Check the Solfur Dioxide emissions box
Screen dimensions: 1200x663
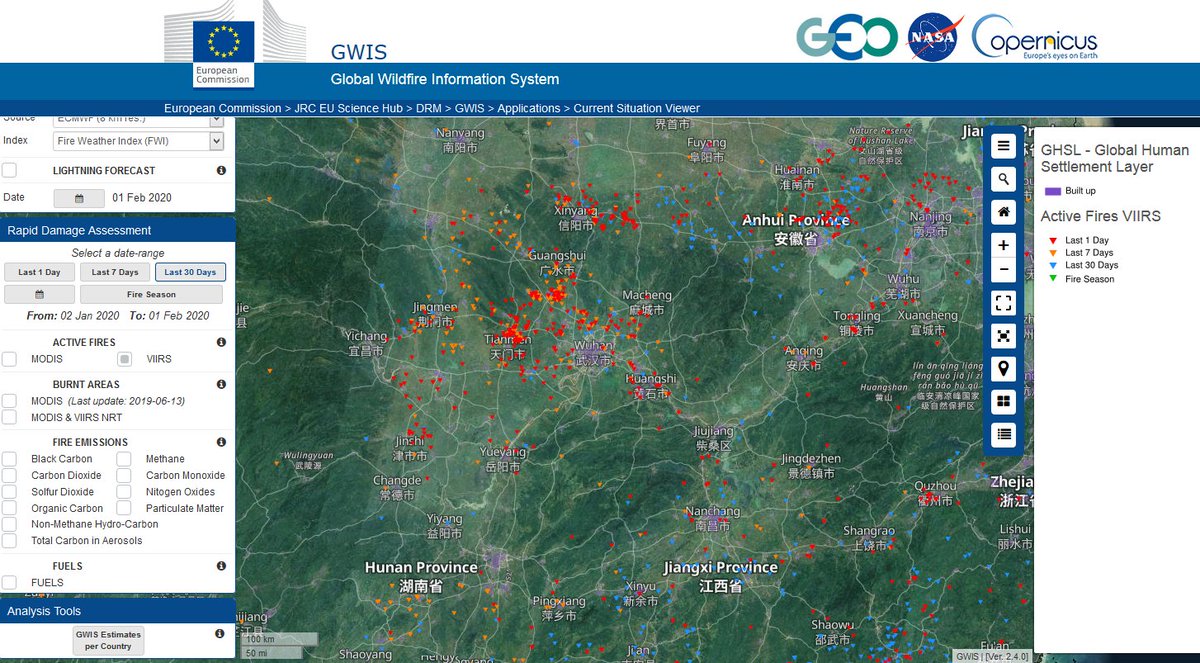(9, 492)
